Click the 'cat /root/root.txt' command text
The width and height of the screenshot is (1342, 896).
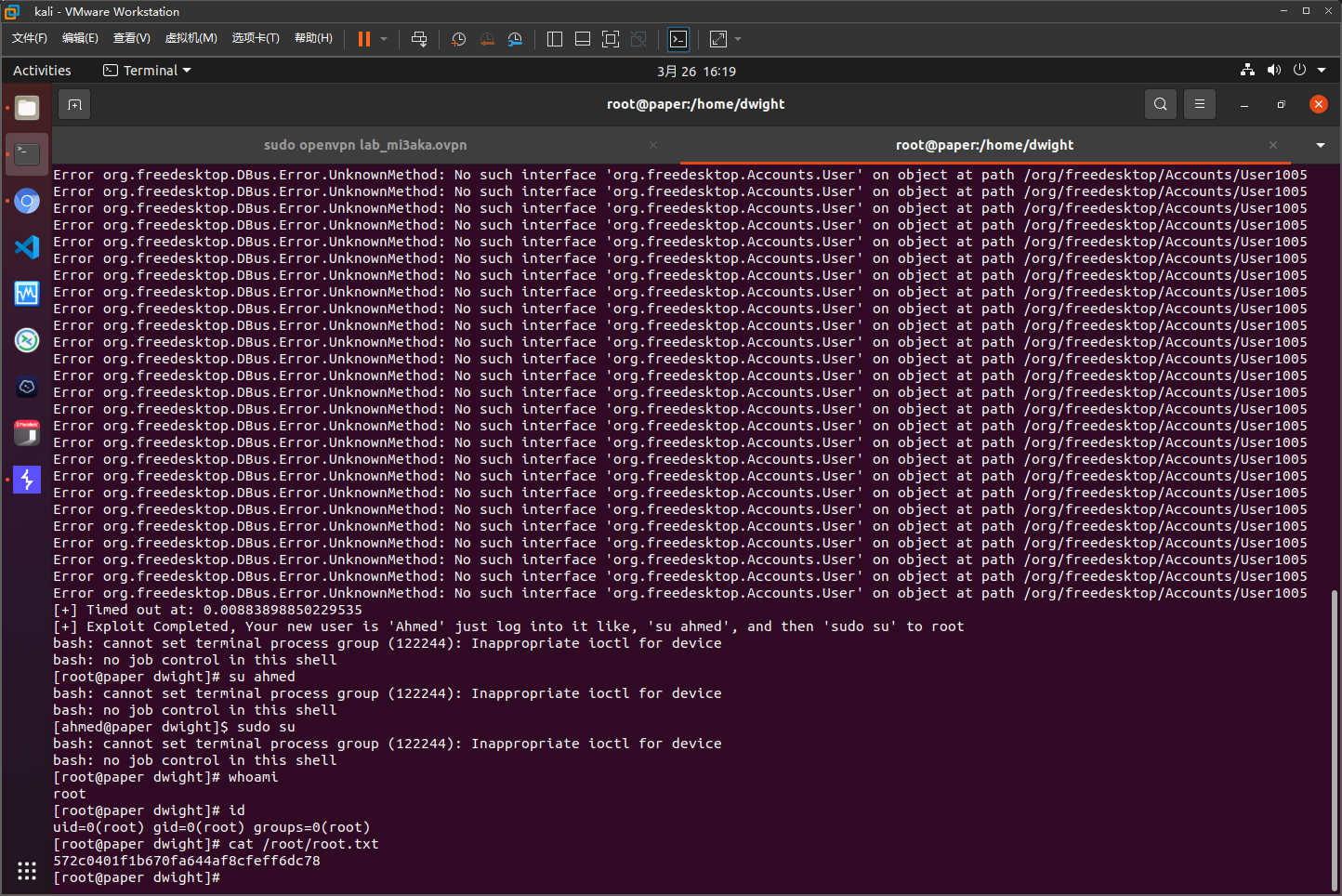tap(304, 844)
